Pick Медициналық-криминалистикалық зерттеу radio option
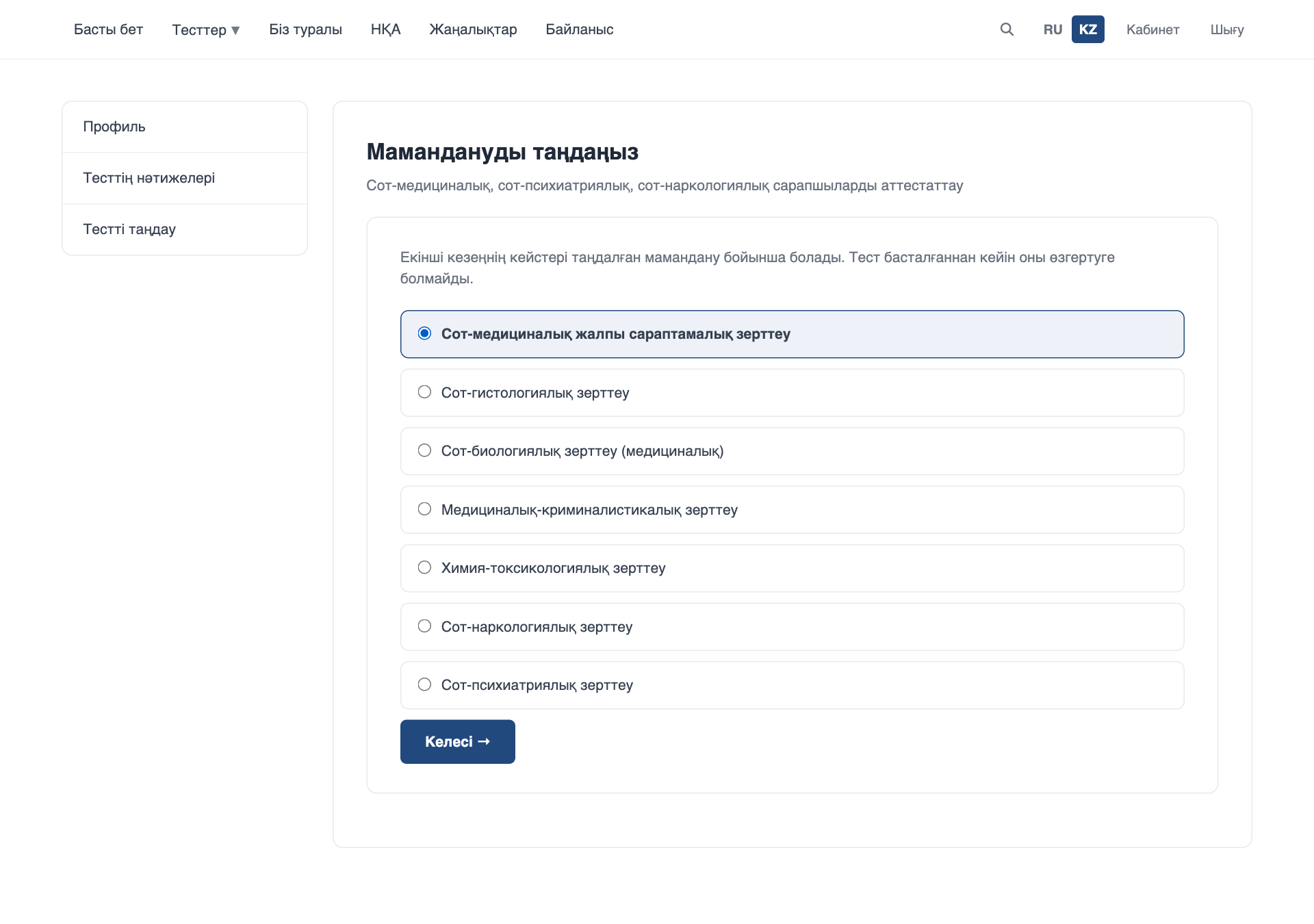The height and width of the screenshot is (924, 1314). (424, 509)
